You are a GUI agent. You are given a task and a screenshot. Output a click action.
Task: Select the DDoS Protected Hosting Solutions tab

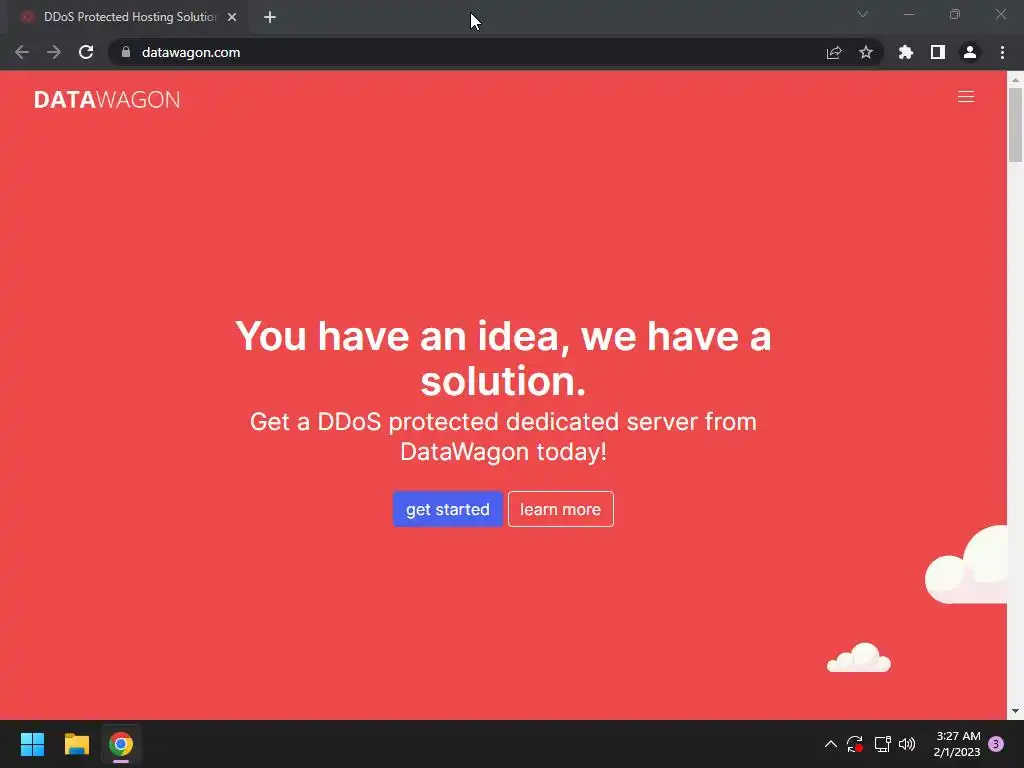point(129,17)
